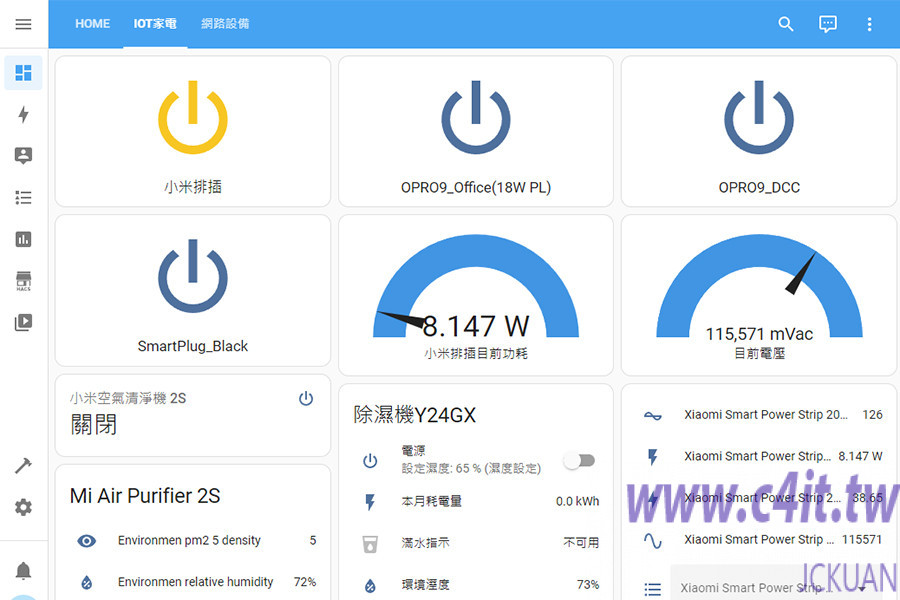Image resolution: width=900 pixels, height=600 pixels.
Task: Open Xiaomi Smart Power Strip 126 row
Action: (760, 415)
